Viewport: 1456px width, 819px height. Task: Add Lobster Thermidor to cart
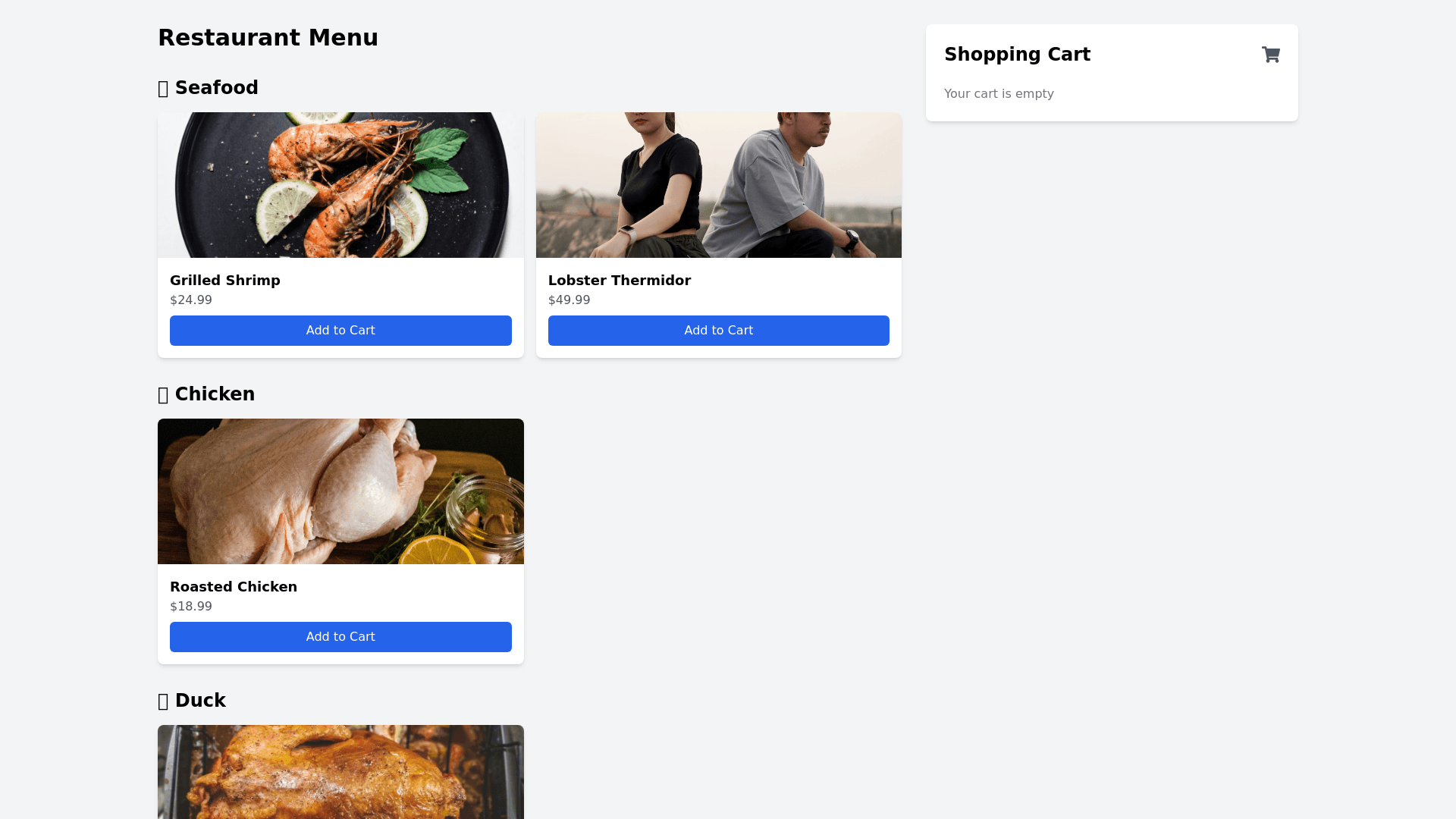click(x=719, y=331)
